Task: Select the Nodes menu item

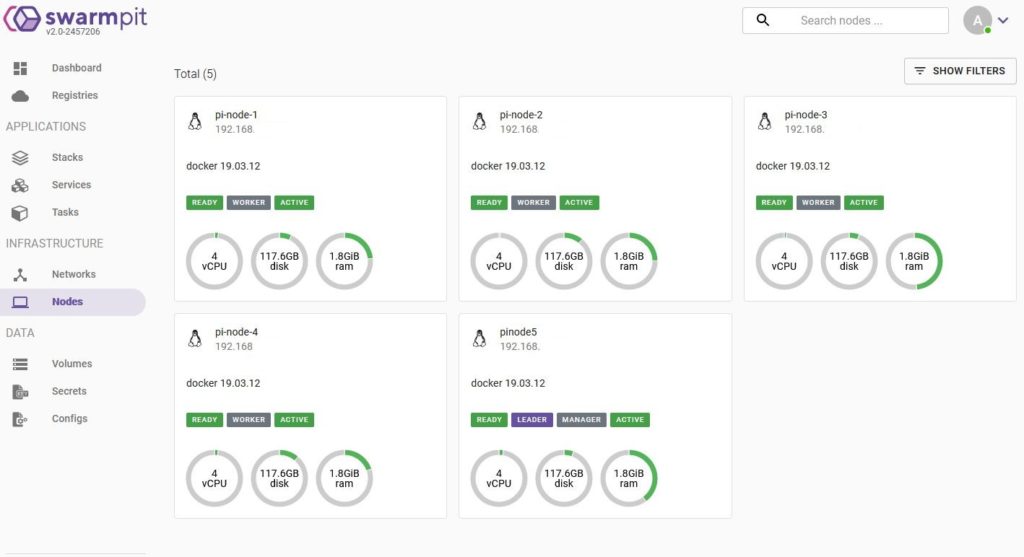Action: point(67,302)
